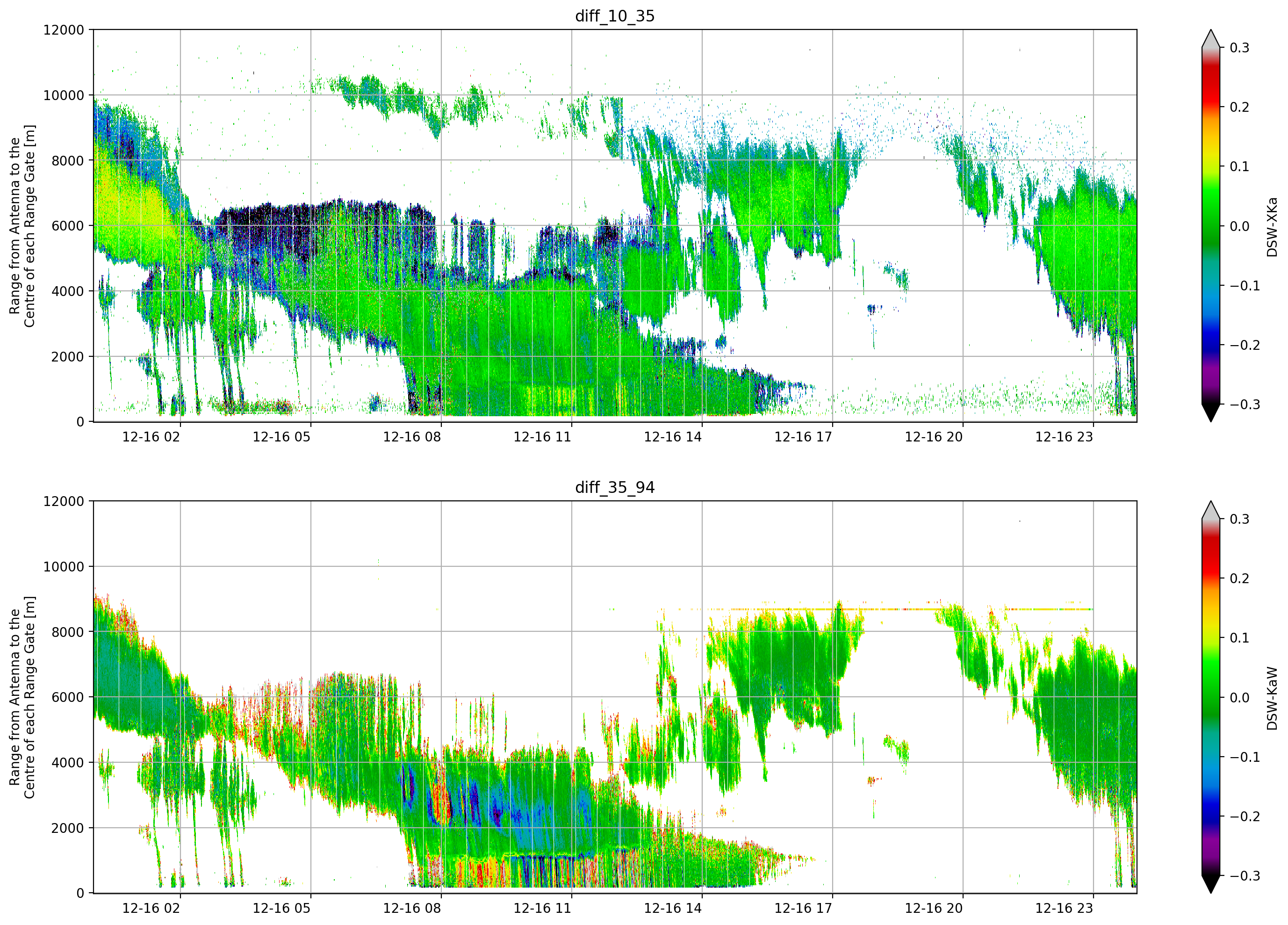Click the black lower extend arrow on DSW-XKa colorbar
Viewport: 1288px width, 925px height.
(1211, 412)
